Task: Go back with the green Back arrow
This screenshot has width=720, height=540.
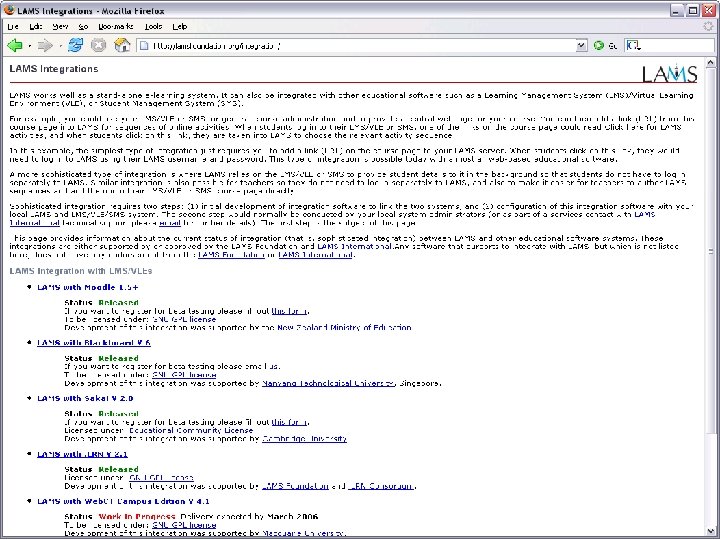Action: point(15,45)
